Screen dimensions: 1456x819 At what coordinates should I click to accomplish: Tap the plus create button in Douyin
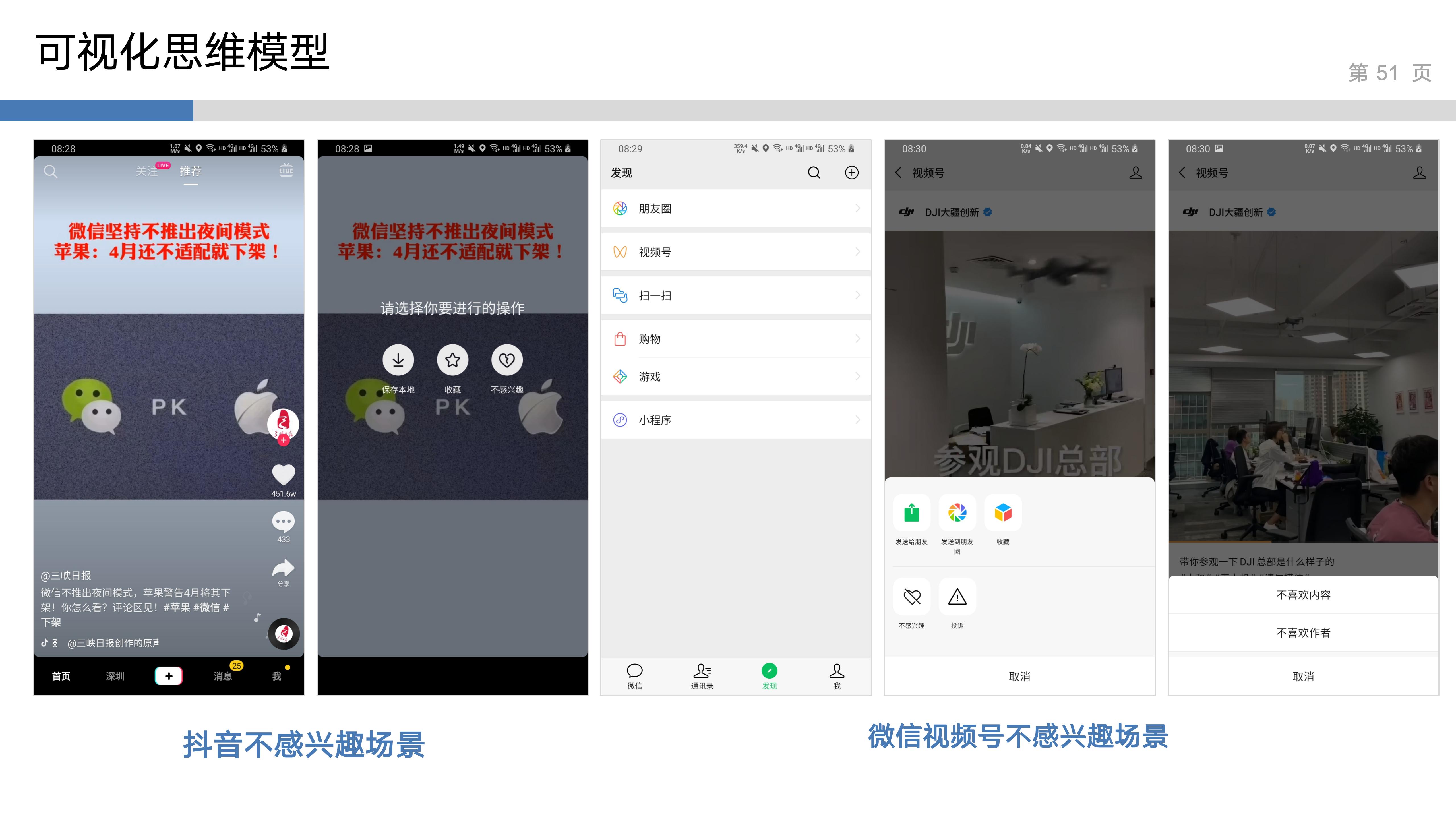[168, 676]
